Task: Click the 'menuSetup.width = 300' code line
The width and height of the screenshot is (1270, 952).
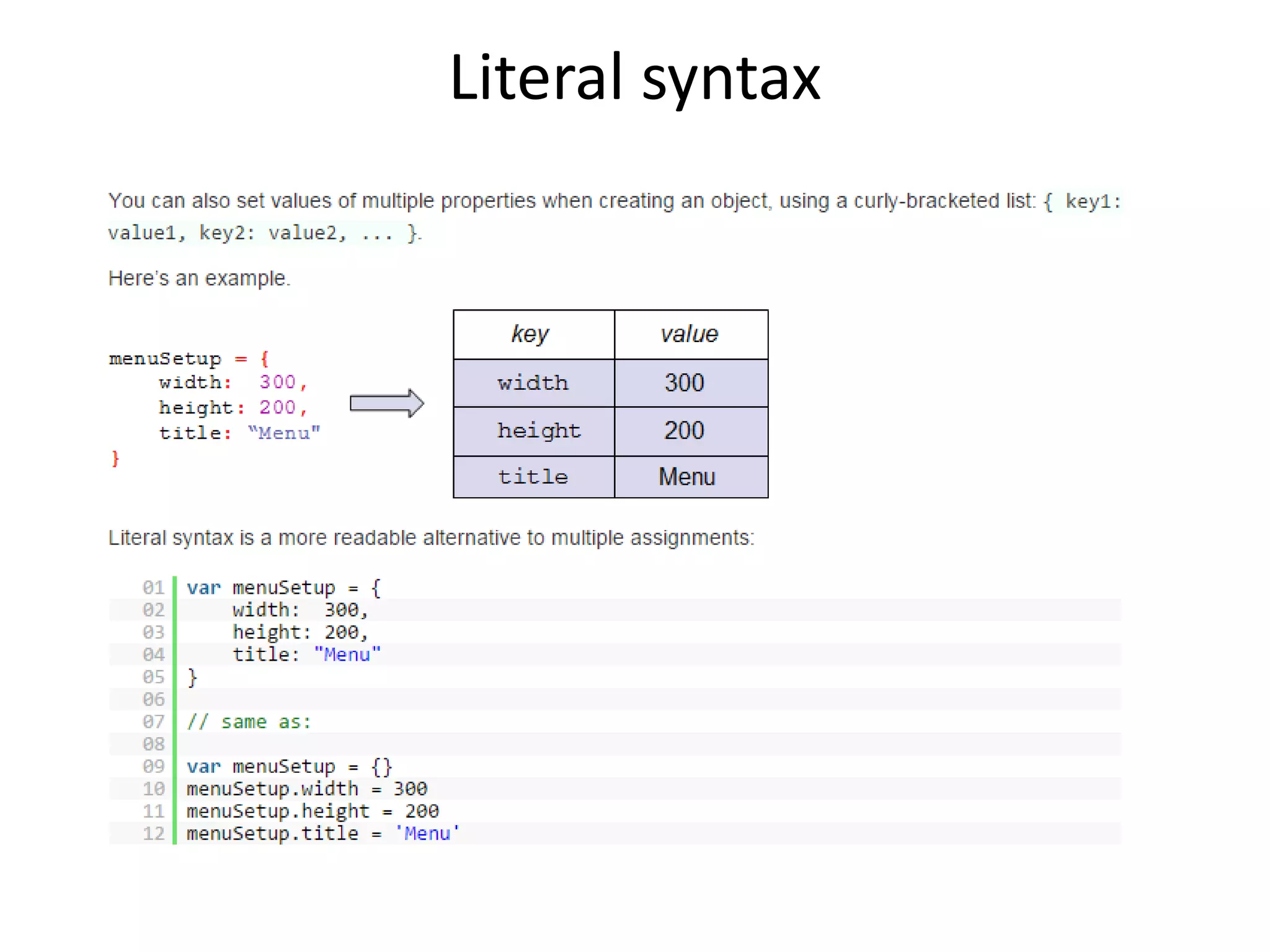Action: 306,789
